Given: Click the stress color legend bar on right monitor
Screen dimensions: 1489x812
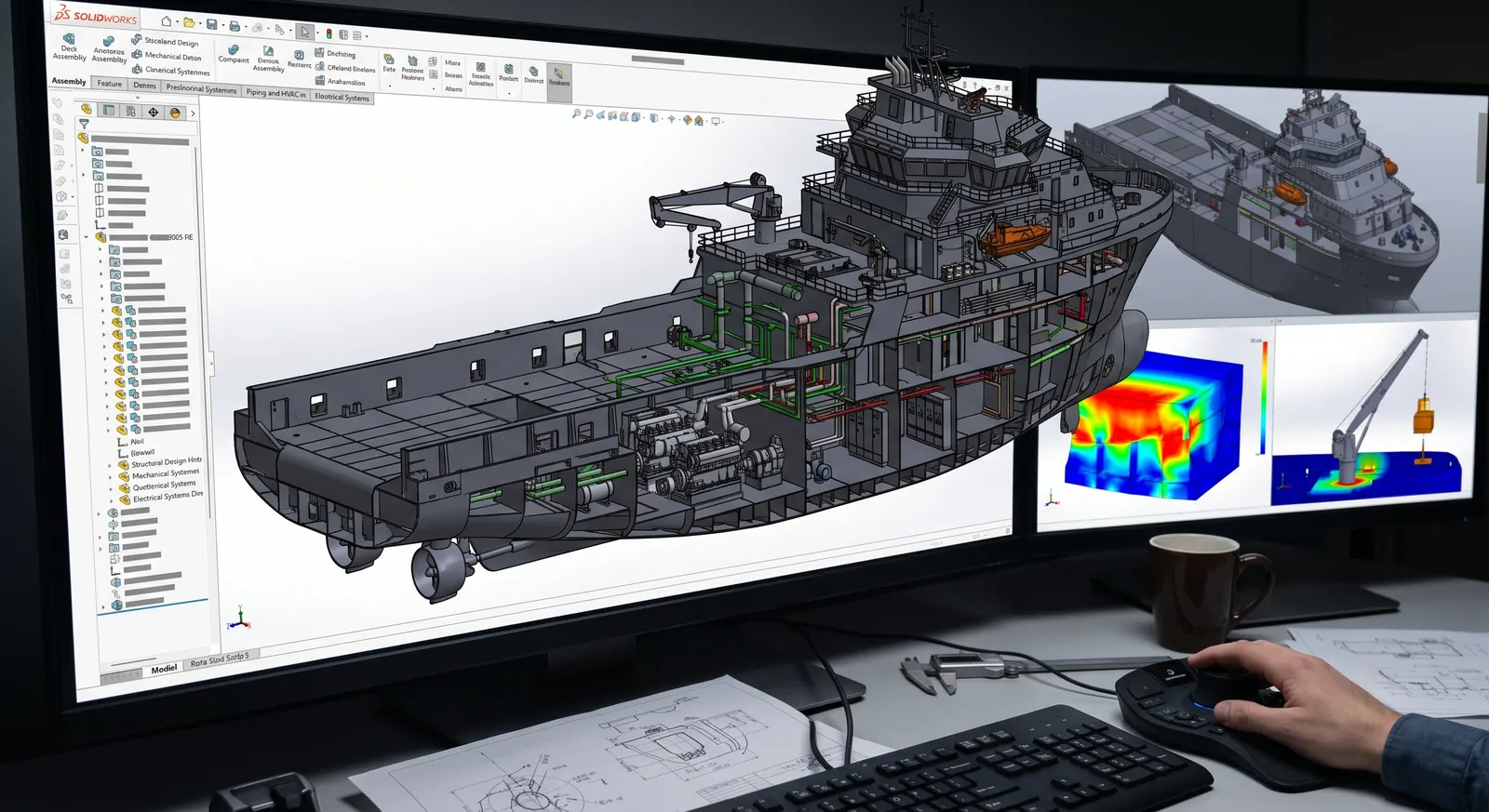Looking at the screenshot, I should (1264, 398).
